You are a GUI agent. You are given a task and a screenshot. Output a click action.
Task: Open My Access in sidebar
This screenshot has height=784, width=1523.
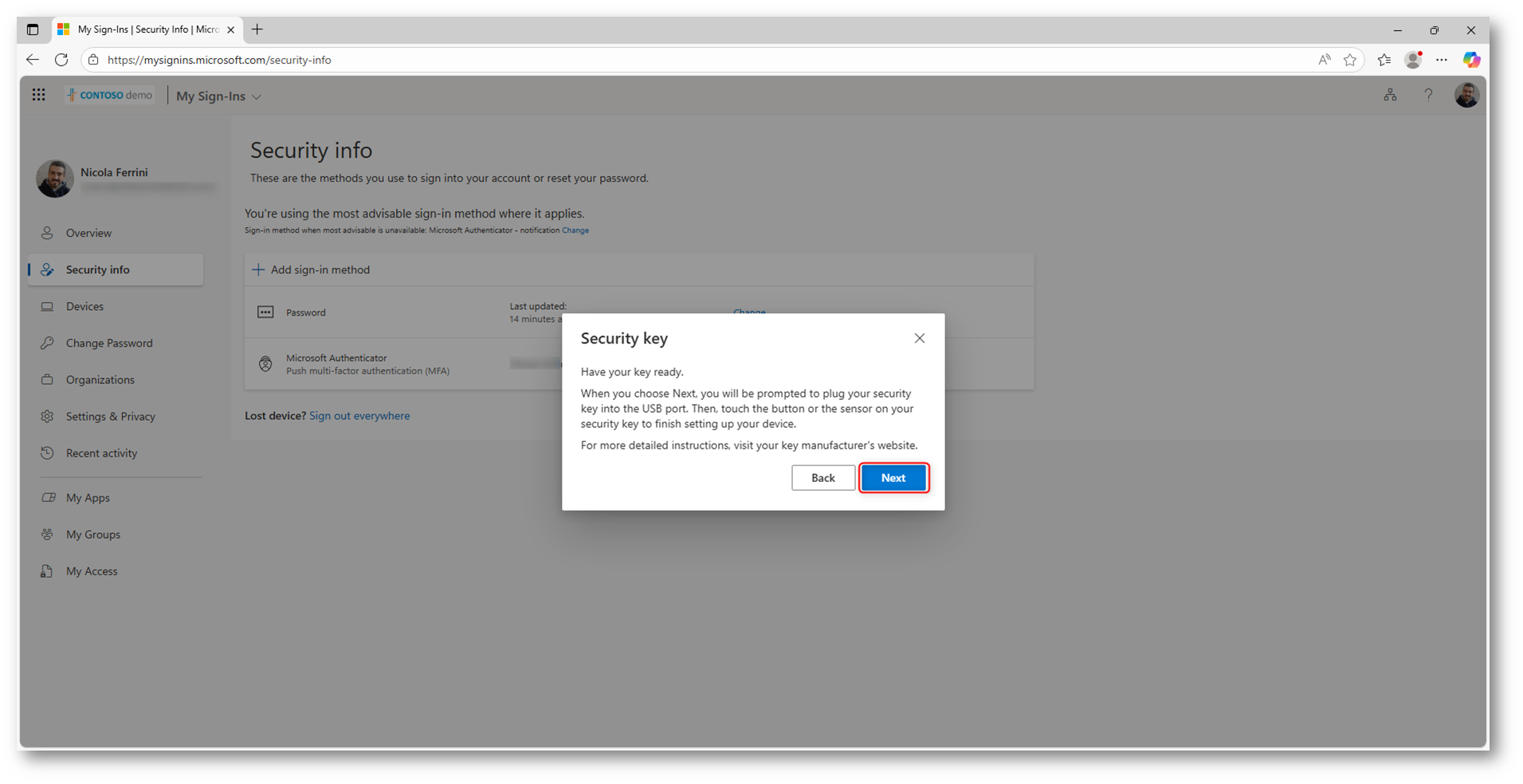[x=116, y=571]
